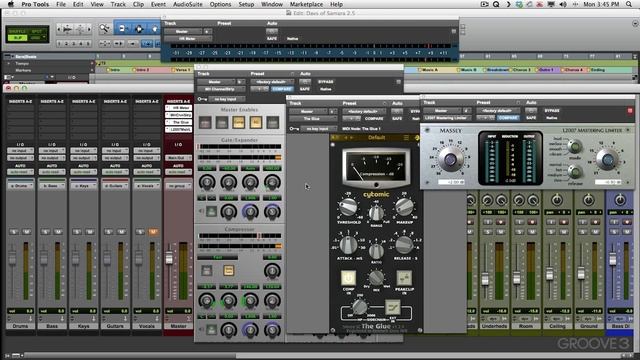Viewport: 640px width, 360px height.
Task: Toggle the second Master Enables button
Action: (x=222, y=122)
